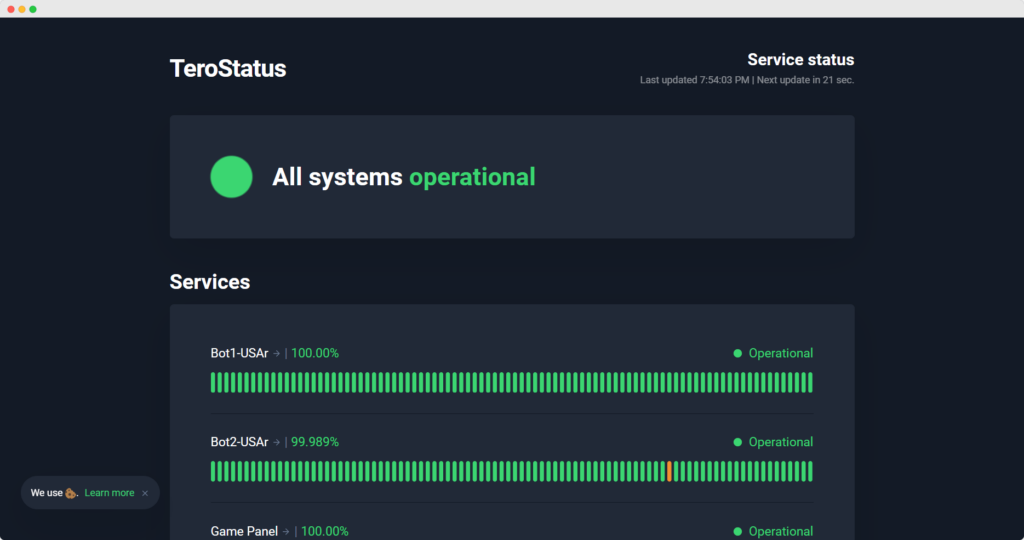Select the last uptime bar for Bot1-USAr
The image size is (1024, 540).
(810, 382)
